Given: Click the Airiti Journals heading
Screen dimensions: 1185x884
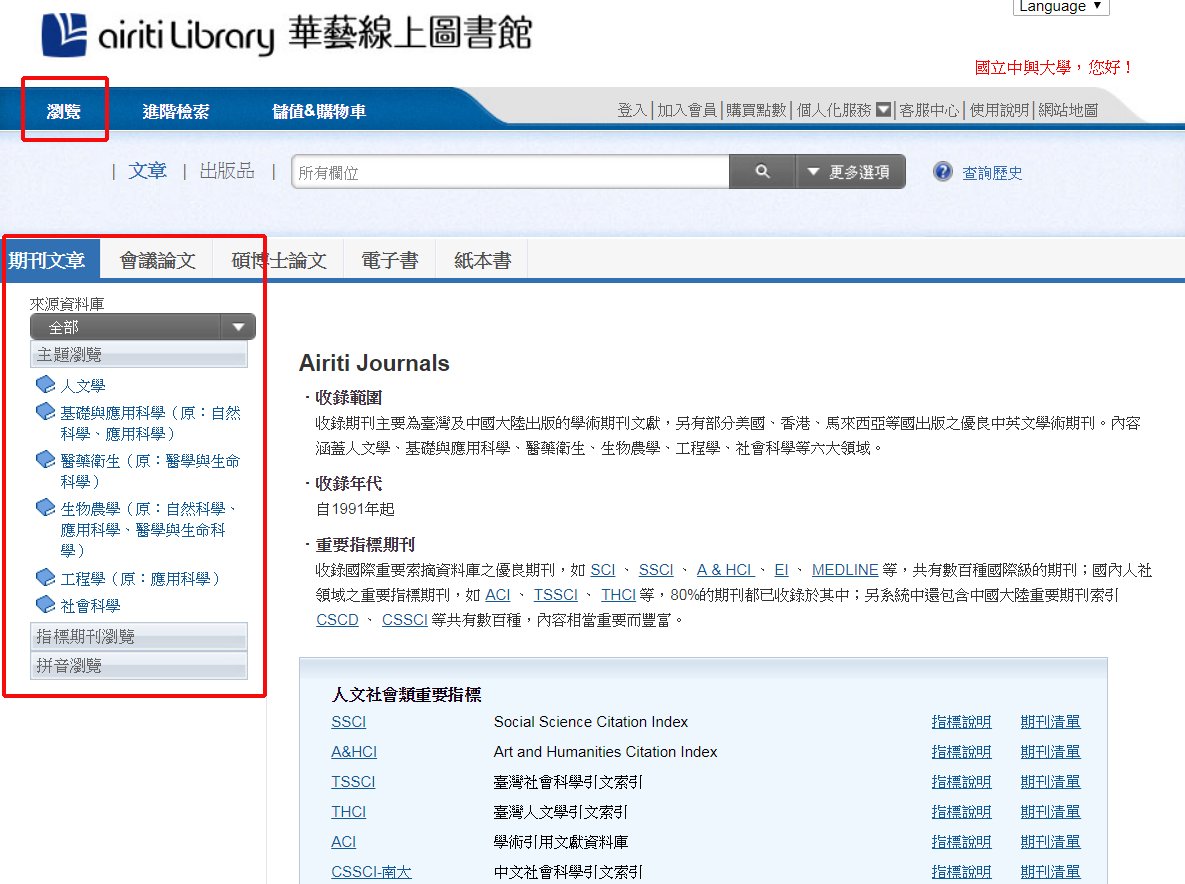Looking at the screenshot, I should point(374,363).
